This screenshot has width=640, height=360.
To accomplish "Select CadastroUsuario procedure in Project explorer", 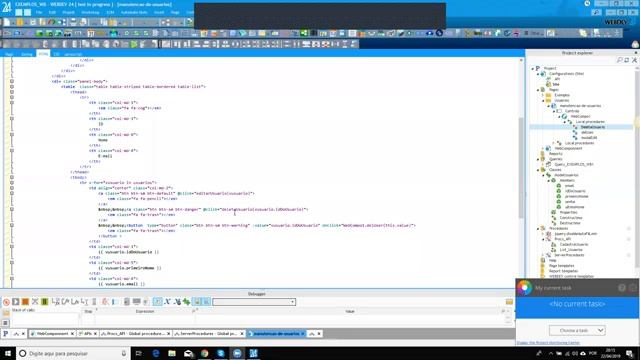I will [x=574, y=244].
